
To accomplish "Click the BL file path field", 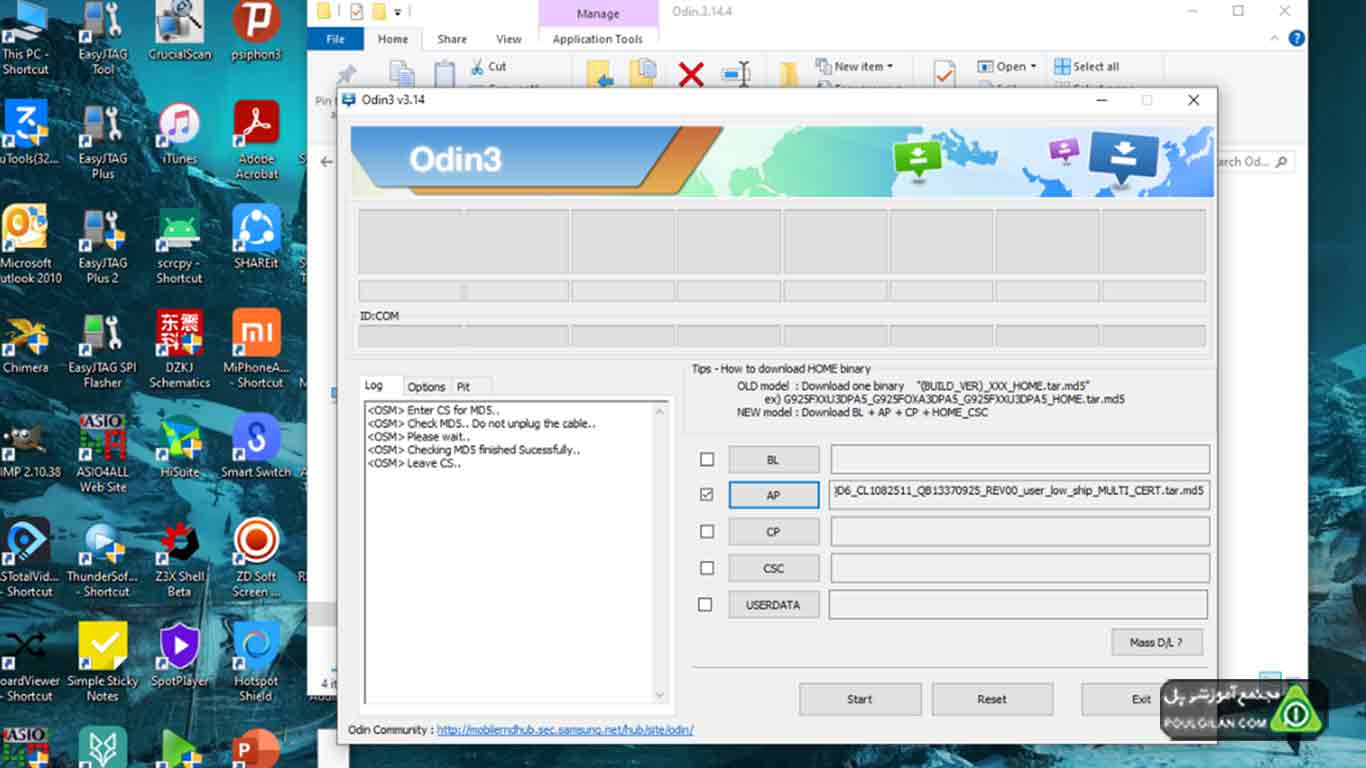I will (1019, 459).
